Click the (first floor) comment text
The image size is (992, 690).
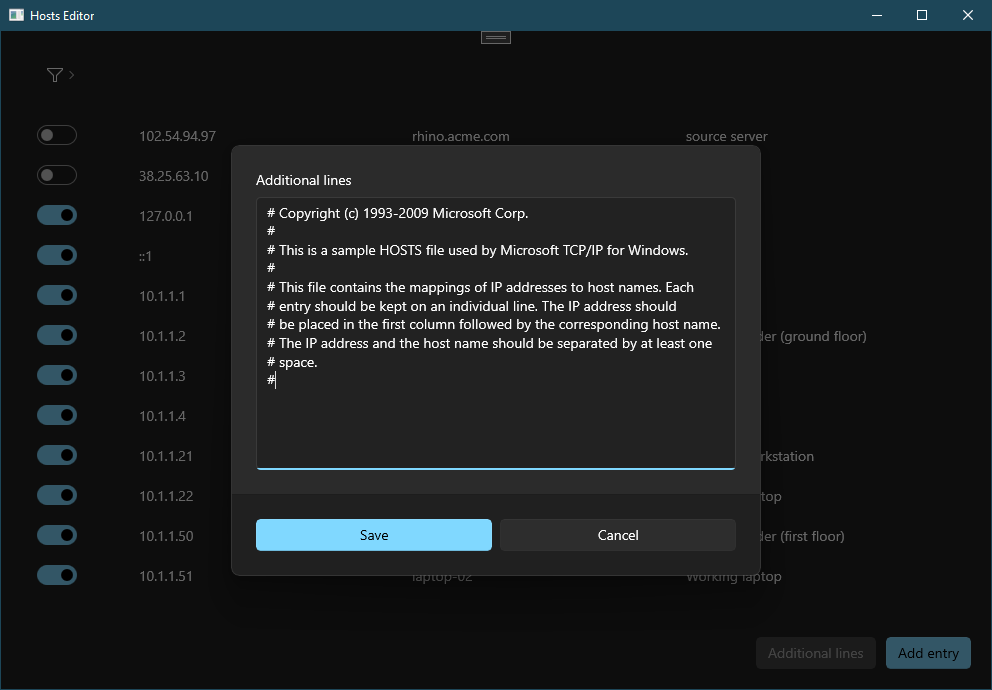[812, 536]
